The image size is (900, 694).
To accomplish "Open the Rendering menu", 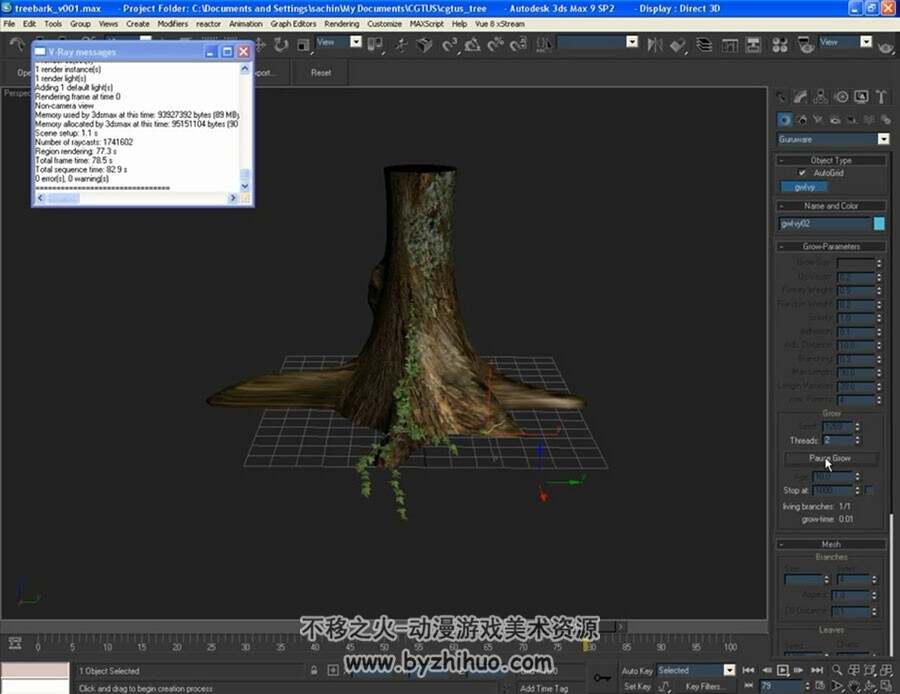I will coord(342,24).
